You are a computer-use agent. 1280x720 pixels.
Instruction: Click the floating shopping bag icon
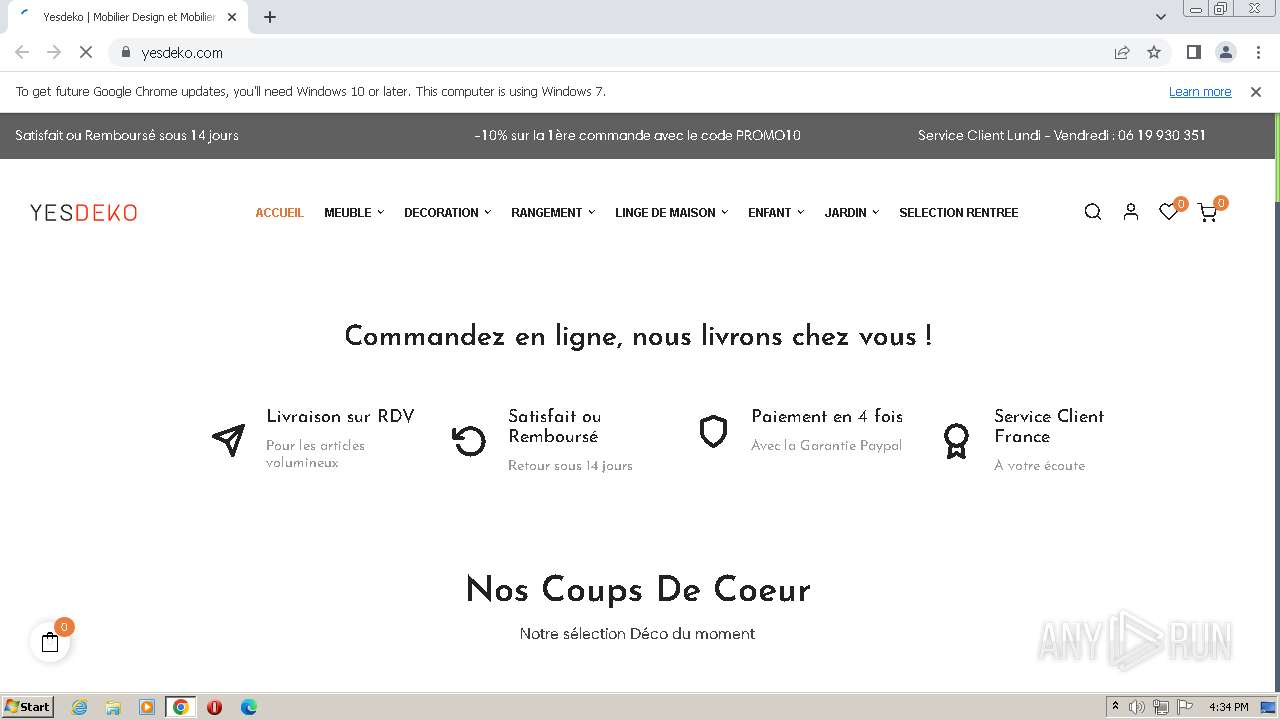tap(50, 643)
